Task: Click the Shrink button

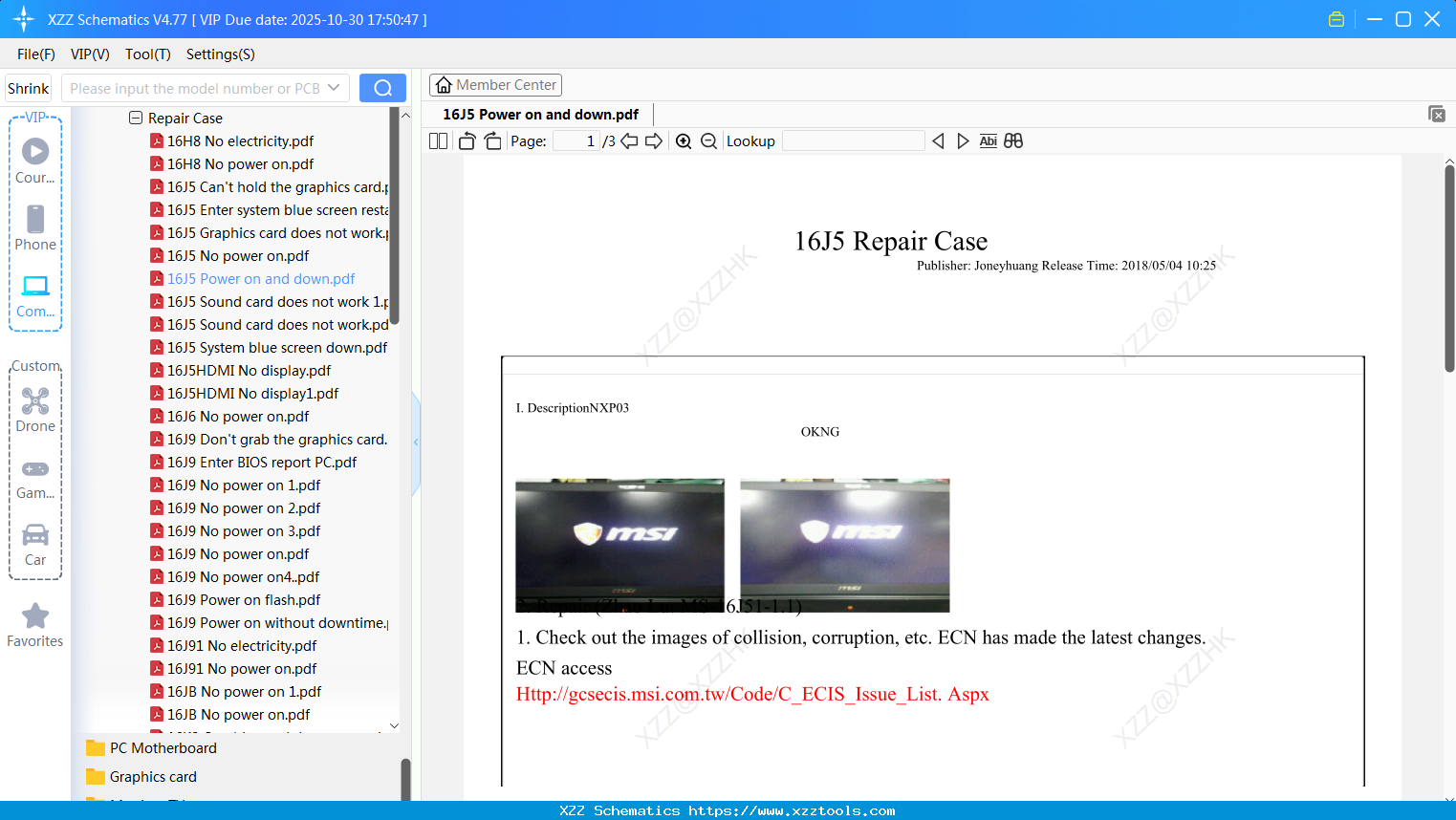Action: [x=29, y=88]
